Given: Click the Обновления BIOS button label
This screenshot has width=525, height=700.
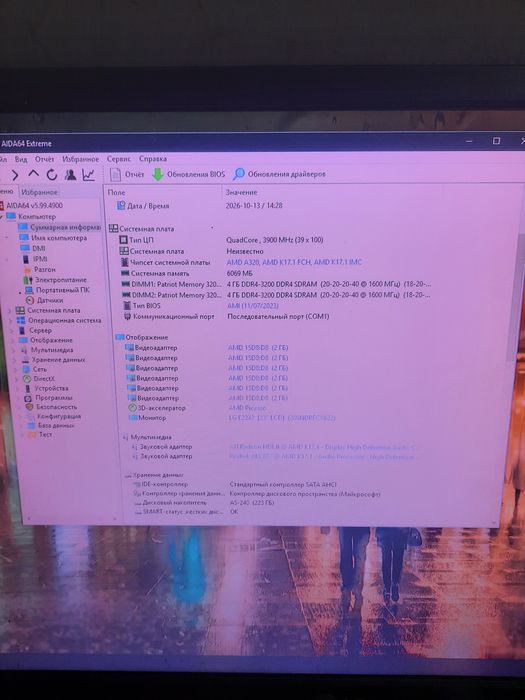Looking at the screenshot, I should tap(196, 174).
